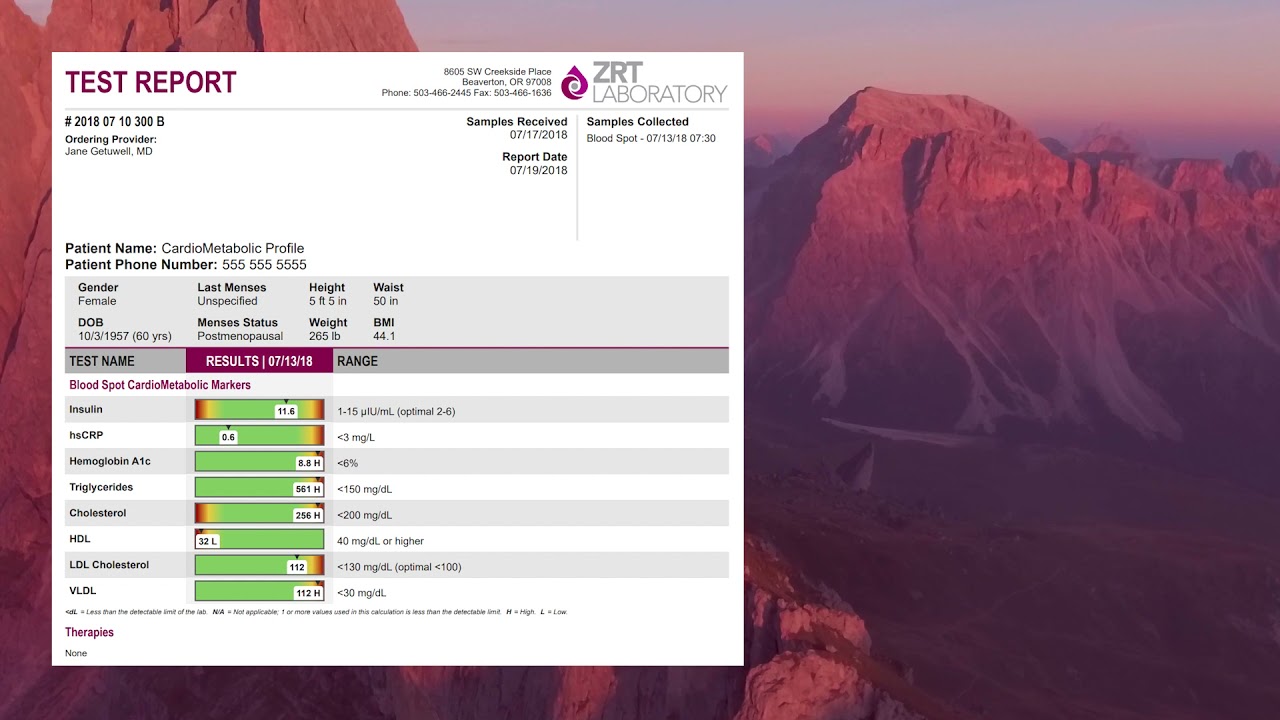The width and height of the screenshot is (1280, 720).
Task: Click the VLDL bar showing 112 H
Action: click(259, 592)
